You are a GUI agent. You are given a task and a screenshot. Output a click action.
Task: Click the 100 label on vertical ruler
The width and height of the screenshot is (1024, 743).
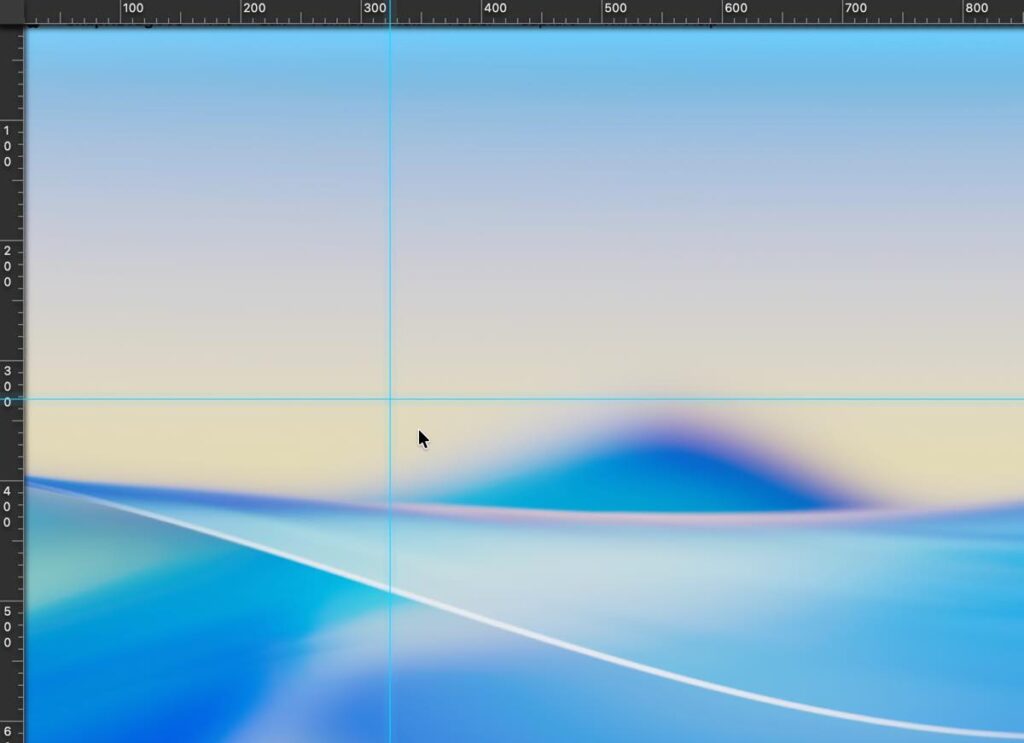pyautogui.click(x=8, y=146)
